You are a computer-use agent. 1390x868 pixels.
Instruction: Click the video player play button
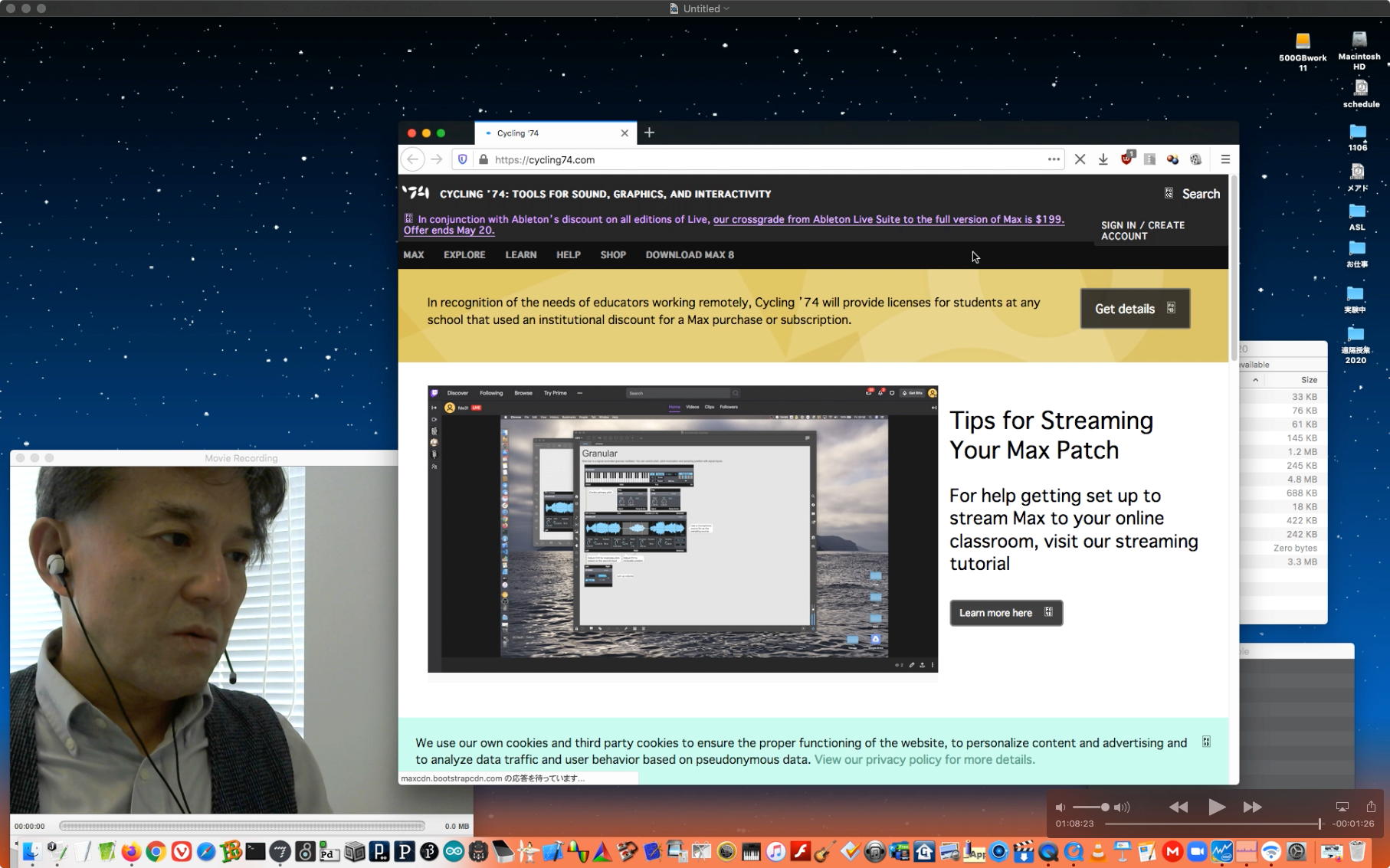point(1216,807)
